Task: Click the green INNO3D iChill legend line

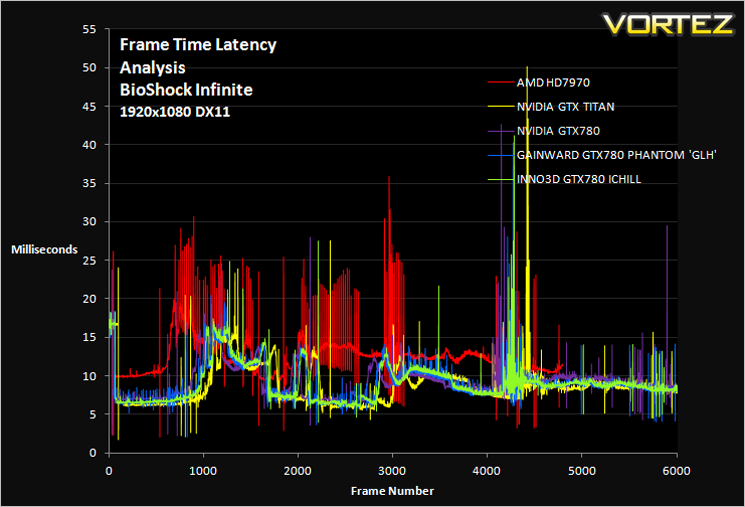Action: [501, 180]
